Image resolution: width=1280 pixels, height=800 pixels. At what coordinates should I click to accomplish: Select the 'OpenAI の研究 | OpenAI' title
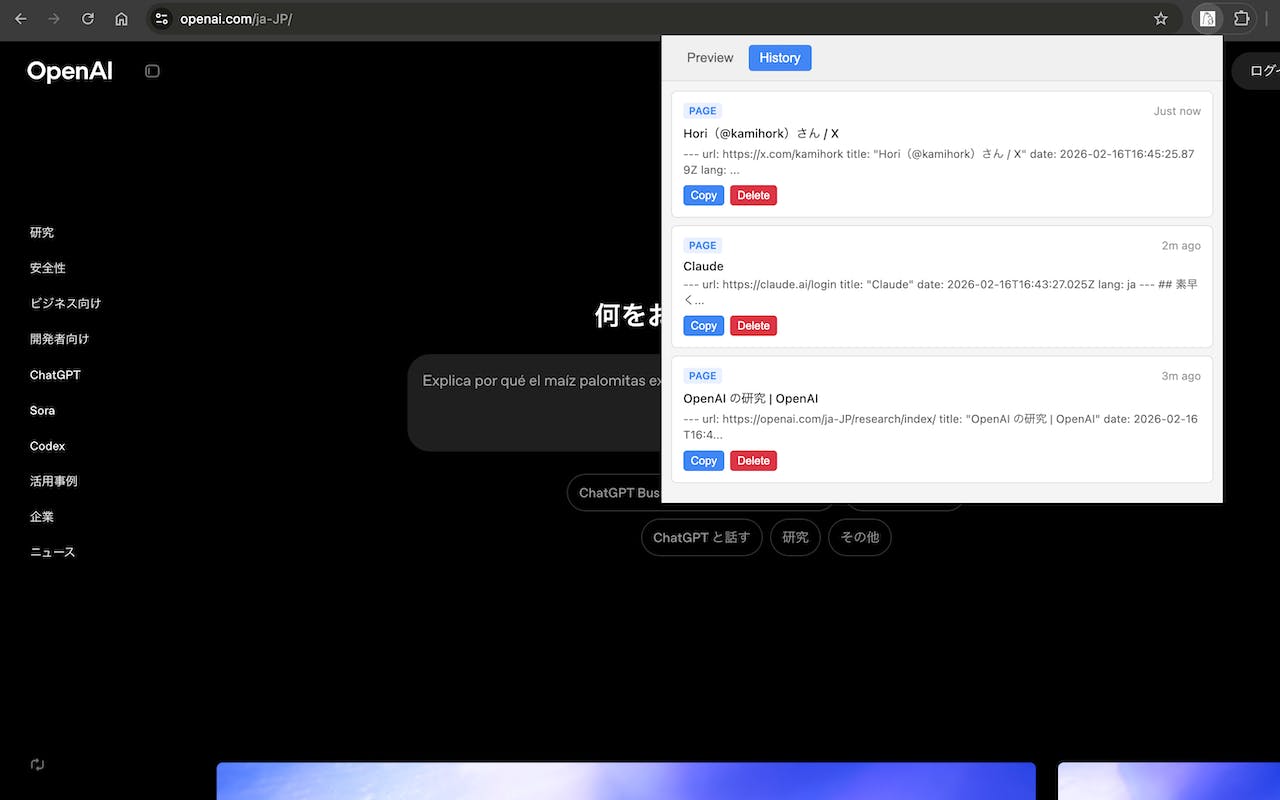(x=751, y=398)
